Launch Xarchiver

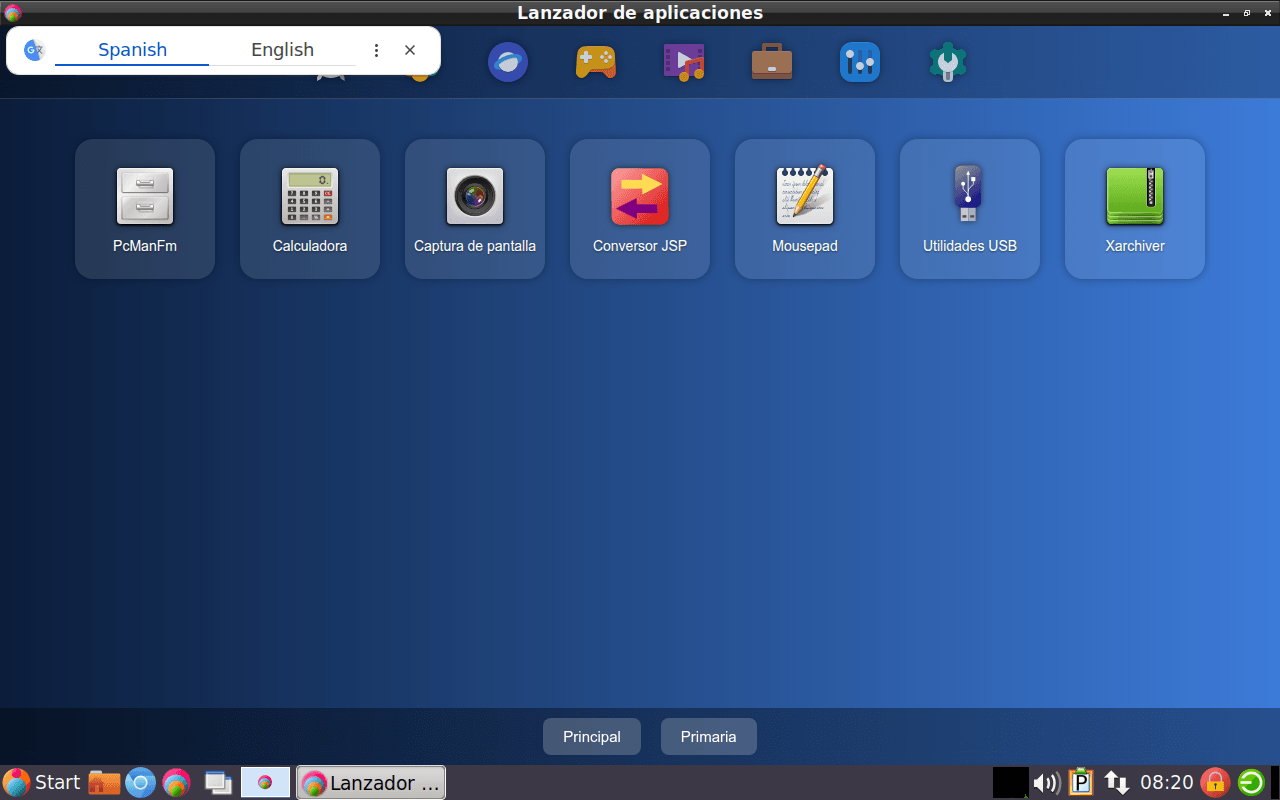point(1134,208)
